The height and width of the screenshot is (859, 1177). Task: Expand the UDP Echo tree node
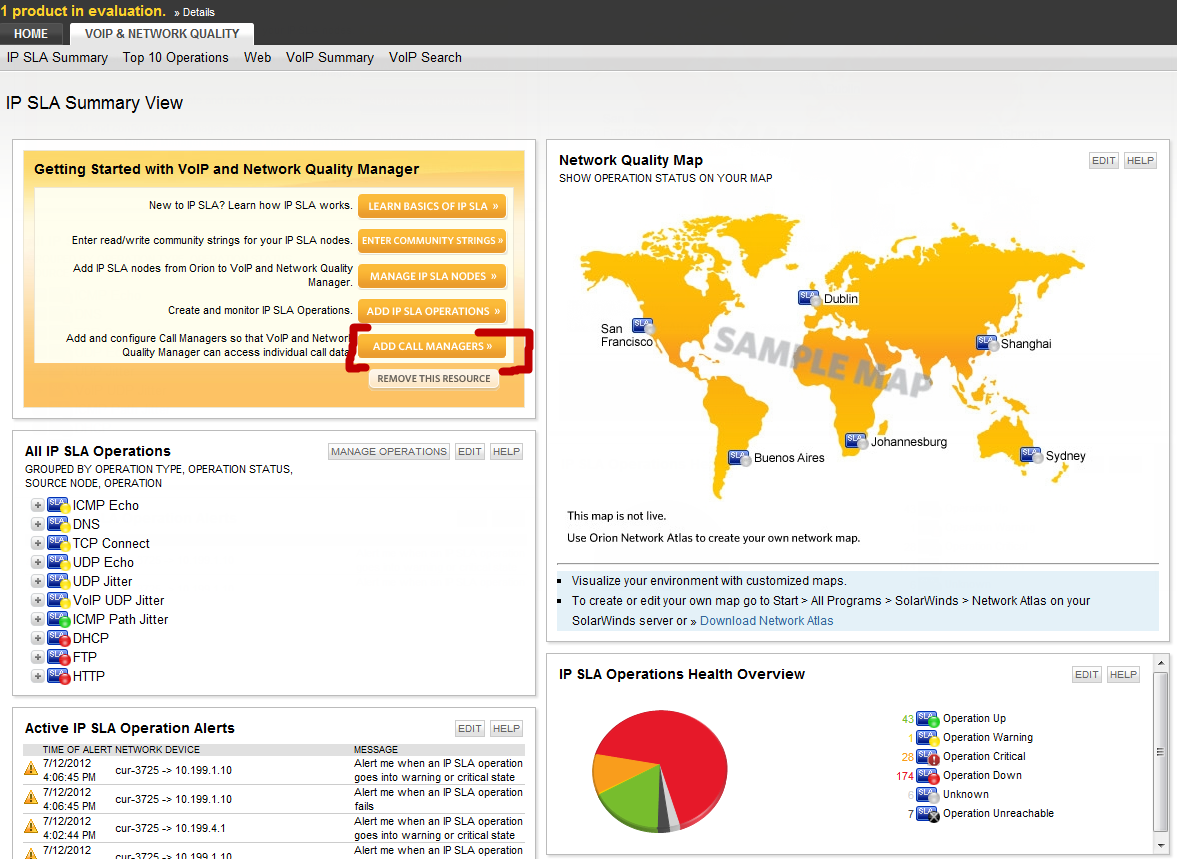(x=37, y=562)
